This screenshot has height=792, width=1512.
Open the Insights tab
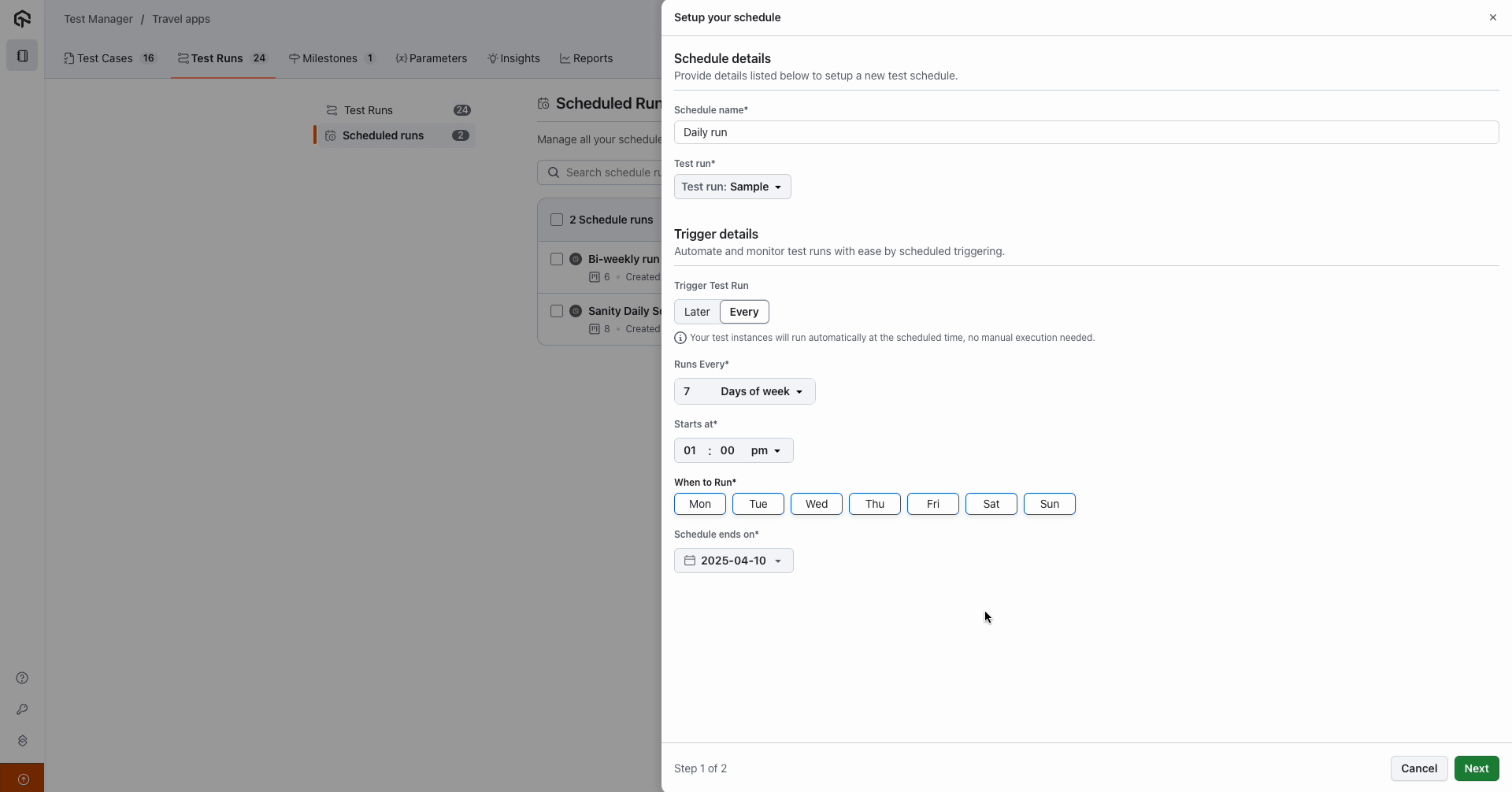513,58
